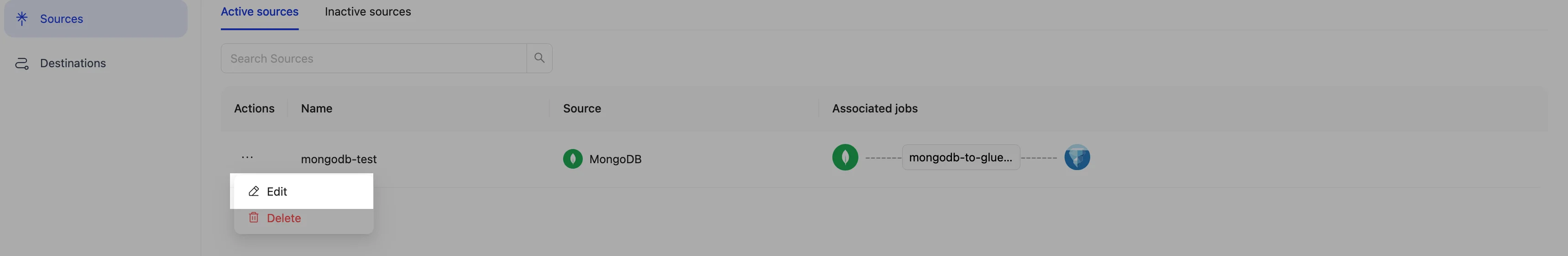The image size is (1568, 256).
Task: Switch to the Active sources tab
Action: coord(259,11)
